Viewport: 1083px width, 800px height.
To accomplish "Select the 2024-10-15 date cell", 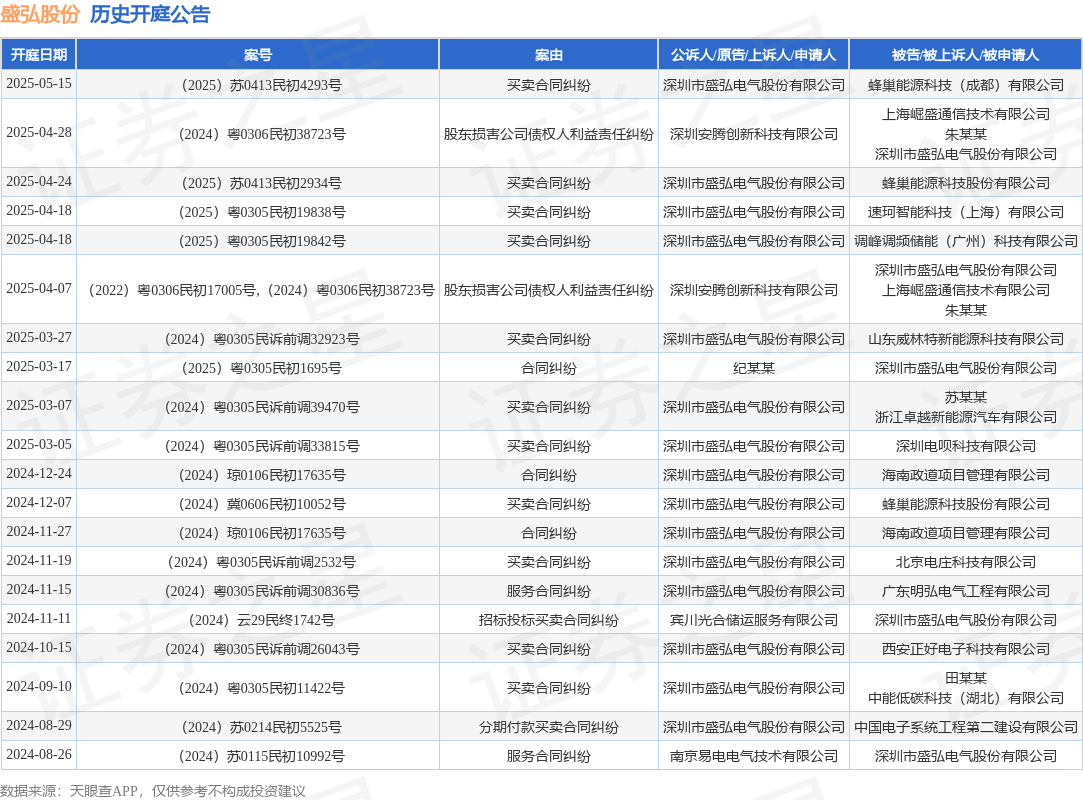I will click(39, 648).
